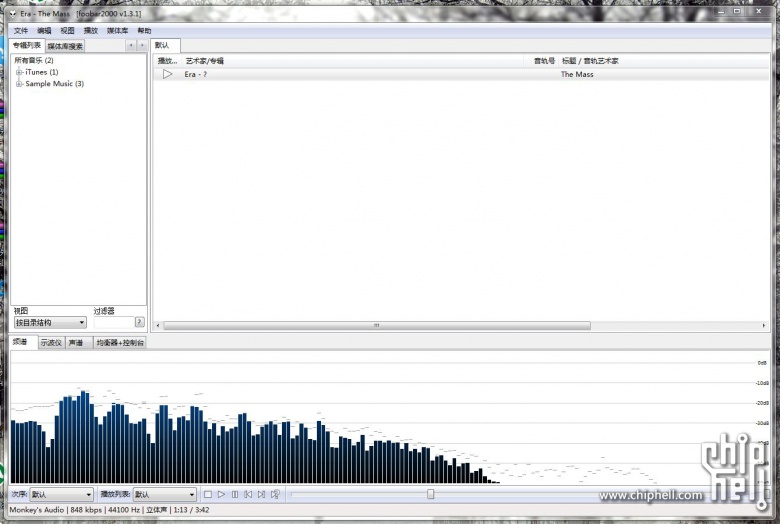Click The Mass title cell
Viewport: 780px width, 524px height.
pos(577,74)
